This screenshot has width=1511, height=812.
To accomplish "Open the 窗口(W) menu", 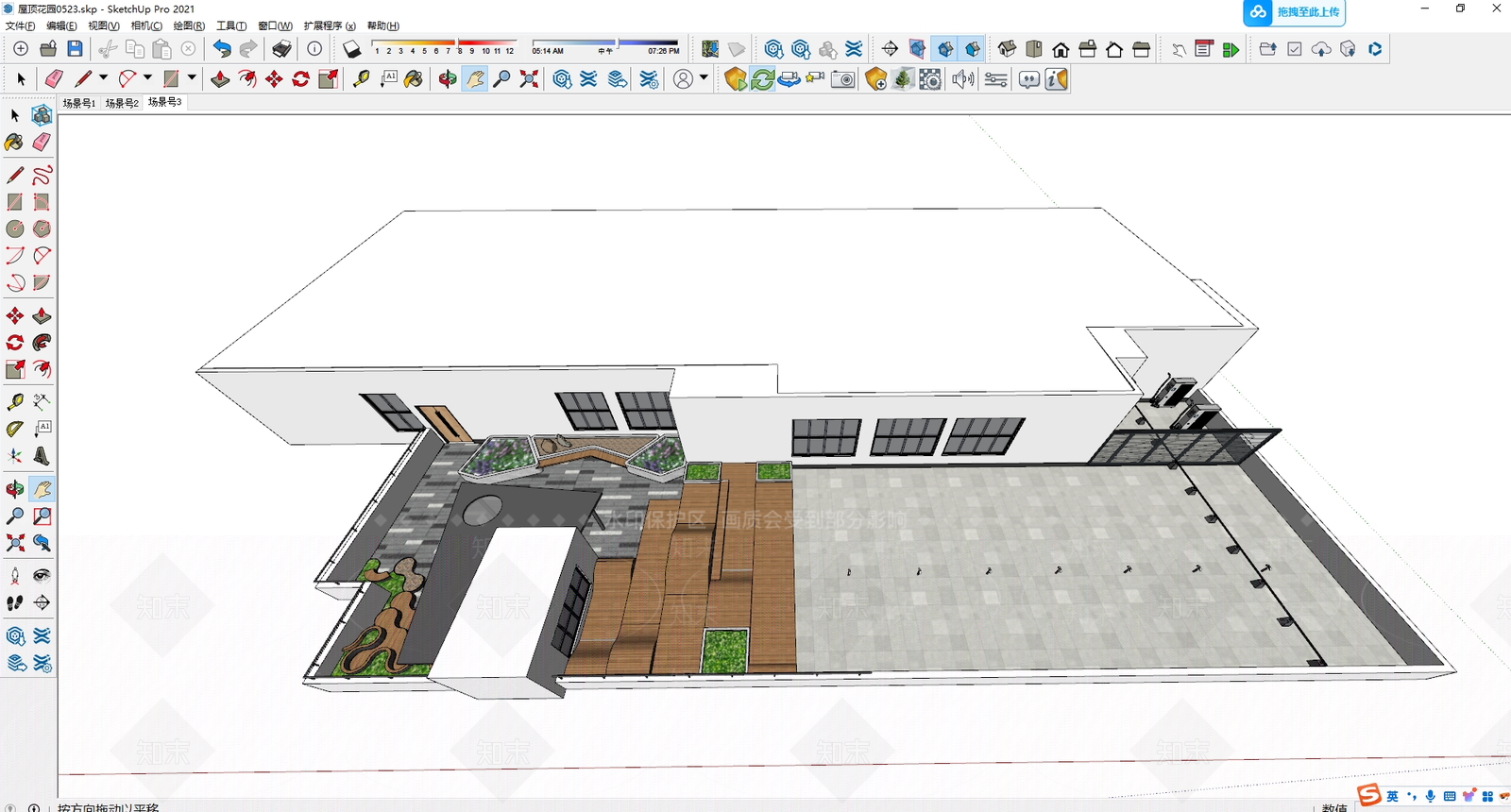I will coord(275,25).
